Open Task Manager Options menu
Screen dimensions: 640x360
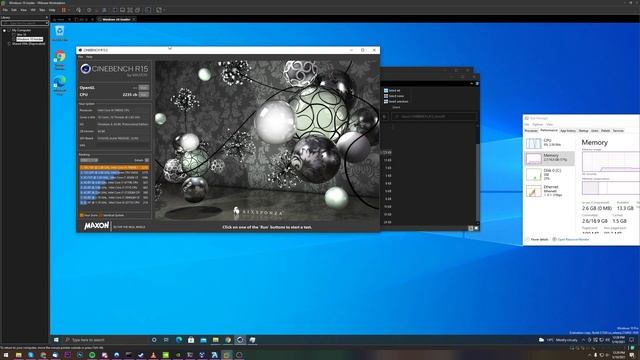tap(538, 124)
